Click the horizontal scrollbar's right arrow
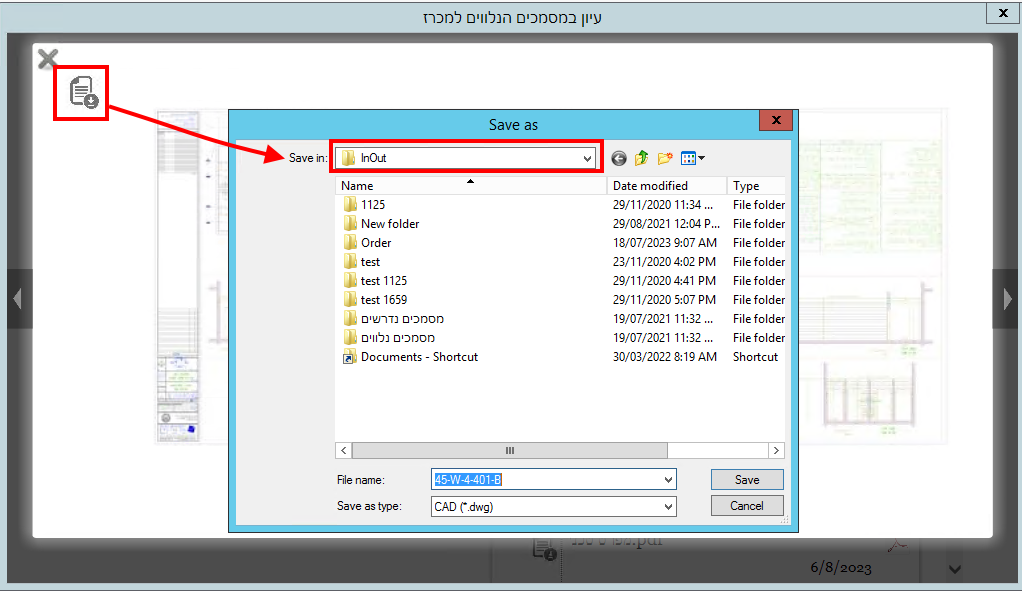 (x=776, y=451)
